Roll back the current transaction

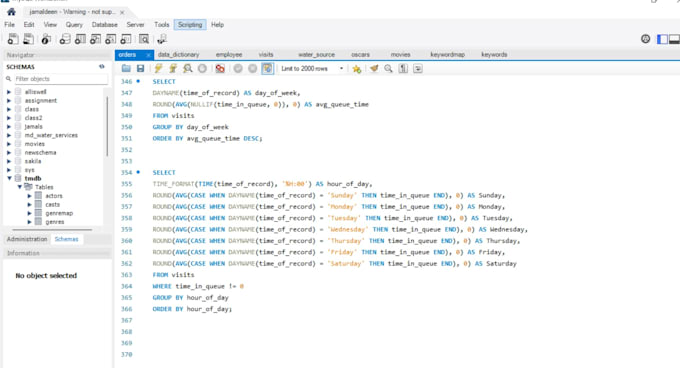tap(252, 68)
